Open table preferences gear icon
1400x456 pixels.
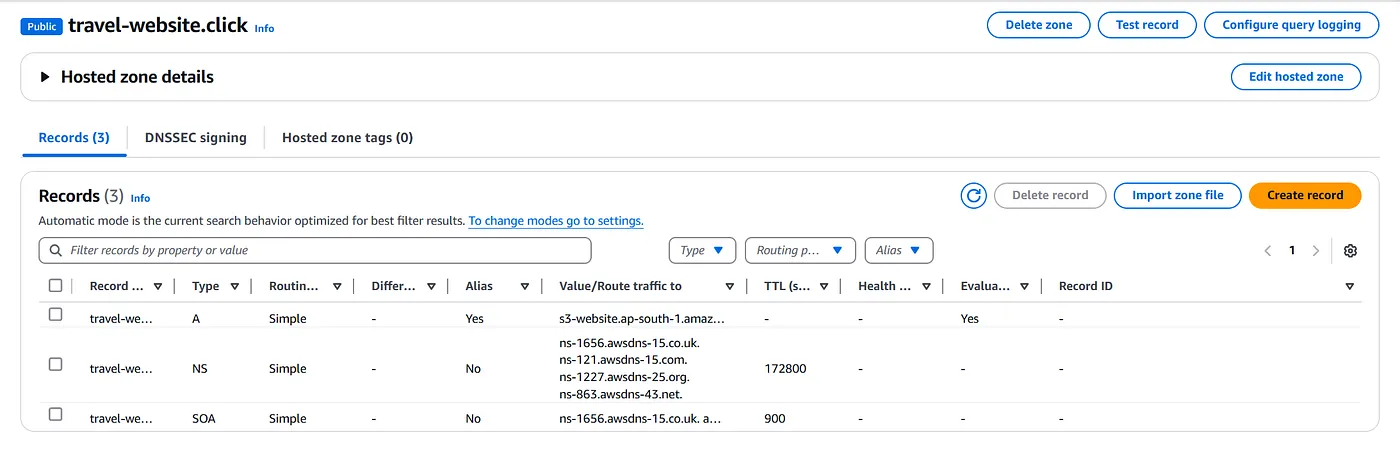tap(1350, 251)
